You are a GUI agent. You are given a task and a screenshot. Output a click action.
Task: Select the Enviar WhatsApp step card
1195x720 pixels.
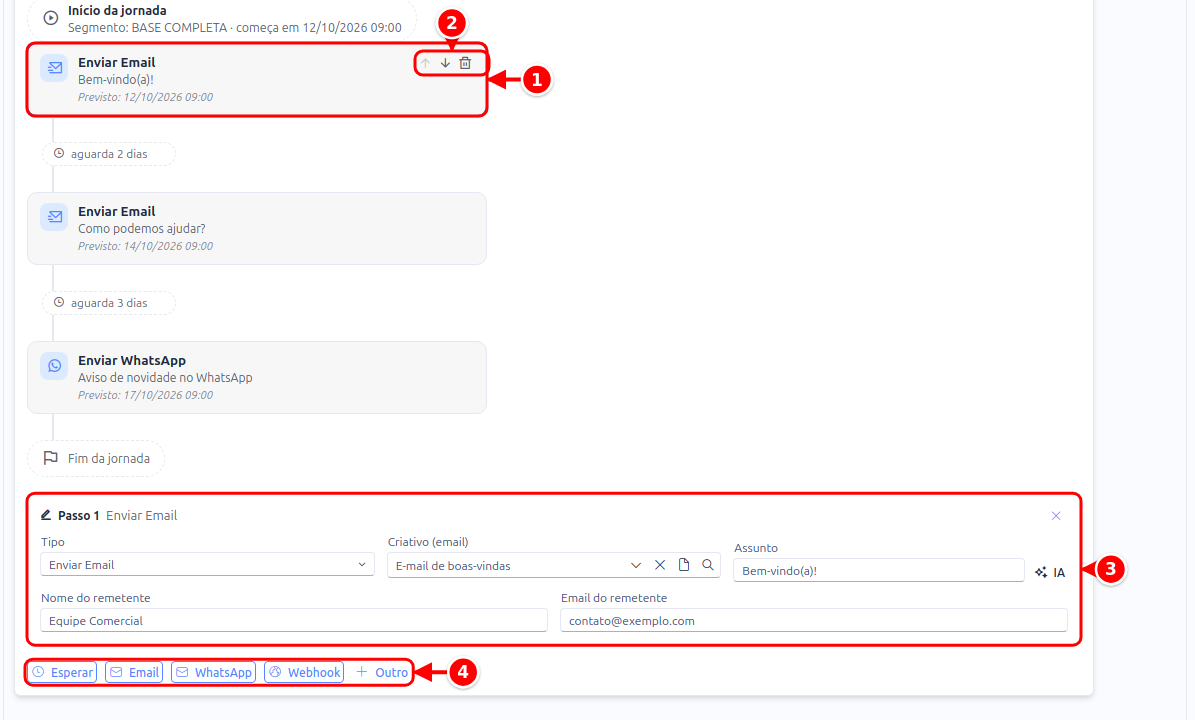point(257,377)
